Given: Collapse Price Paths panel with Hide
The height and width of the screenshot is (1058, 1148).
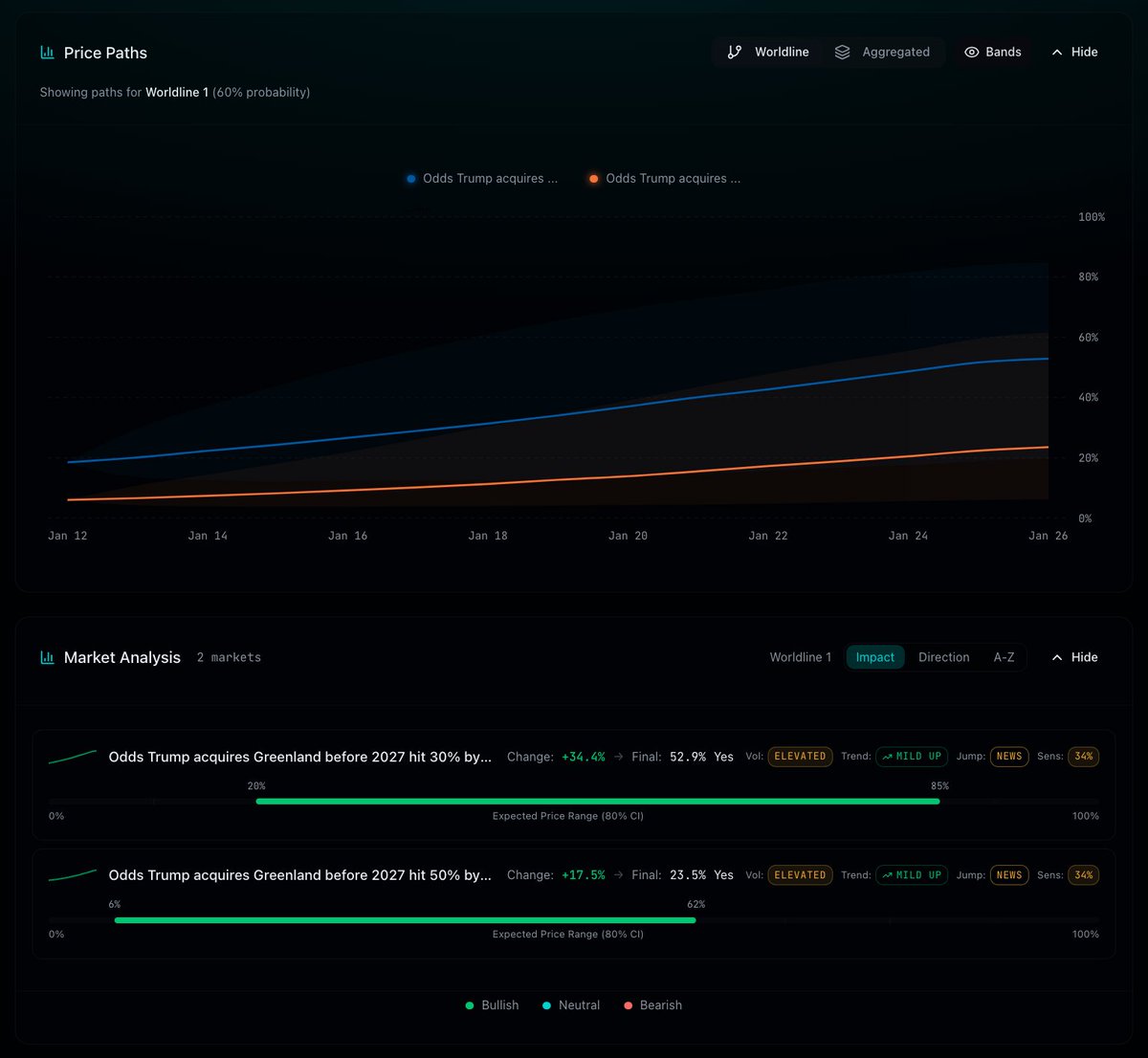Looking at the screenshot, I should click(x=1074, y=52).
